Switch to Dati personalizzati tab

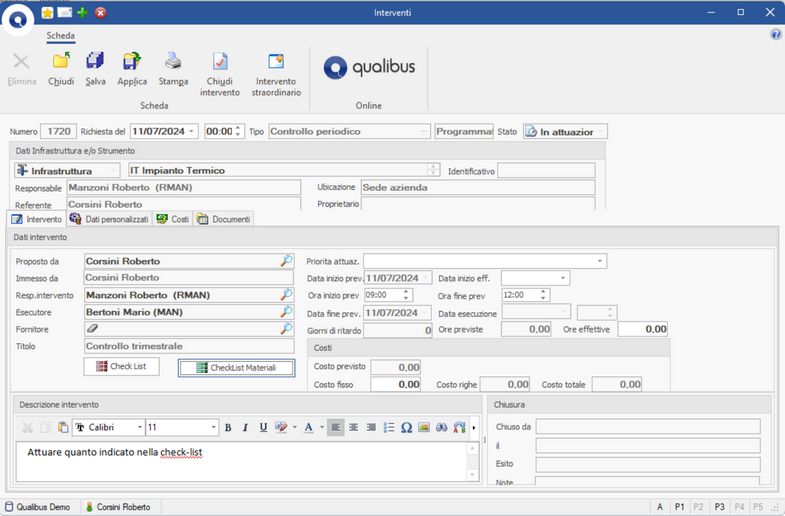click(109, 219)
